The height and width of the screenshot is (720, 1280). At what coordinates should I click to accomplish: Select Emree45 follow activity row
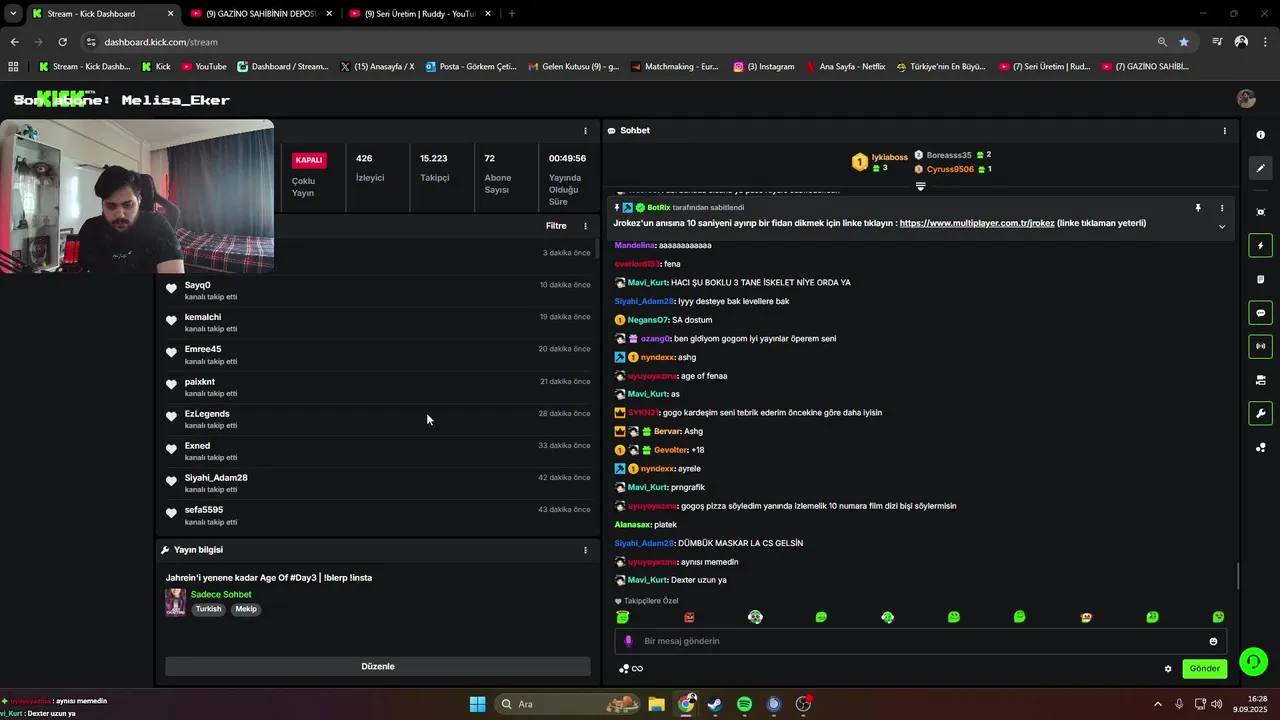pos(378,354)
